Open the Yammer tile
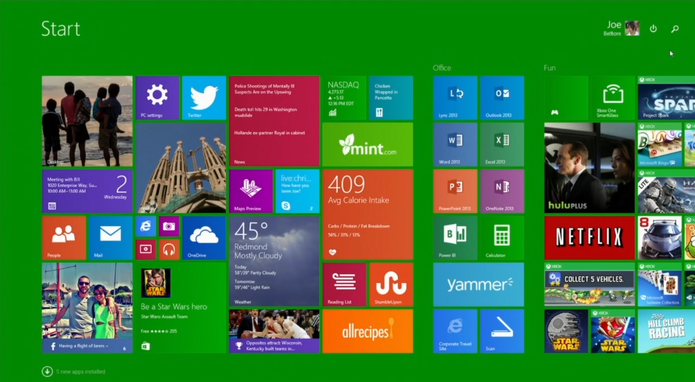The image size is (695, 382). click(479, 285)
